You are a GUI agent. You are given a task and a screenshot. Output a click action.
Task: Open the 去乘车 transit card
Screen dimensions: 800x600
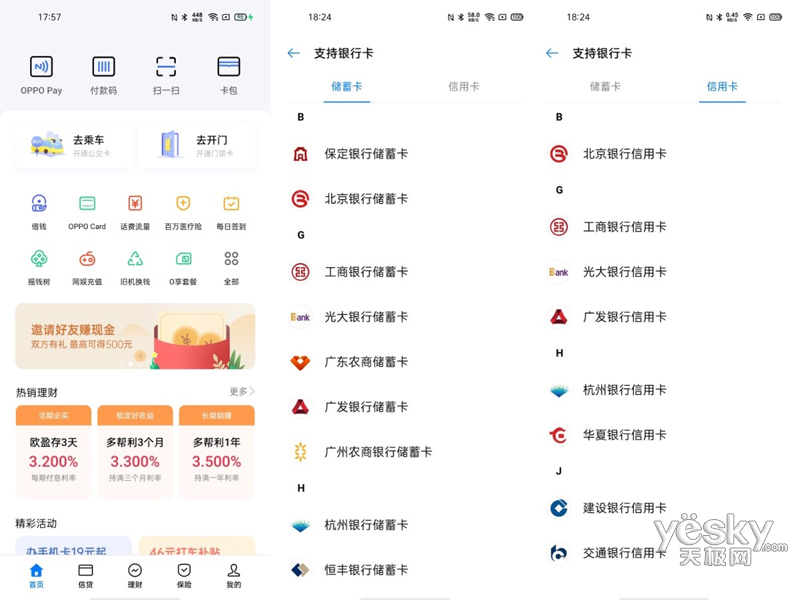click(74, 145)
